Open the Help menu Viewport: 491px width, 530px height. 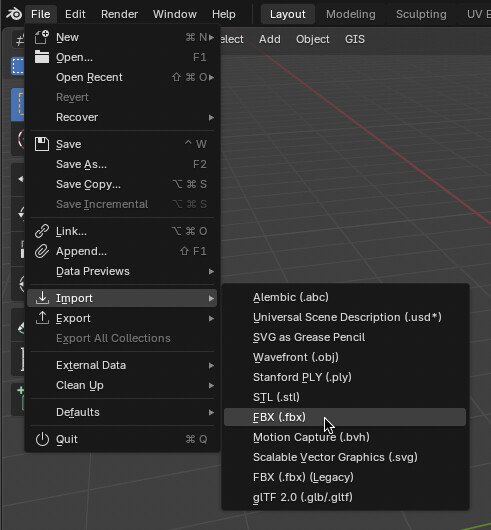point(224,14)
